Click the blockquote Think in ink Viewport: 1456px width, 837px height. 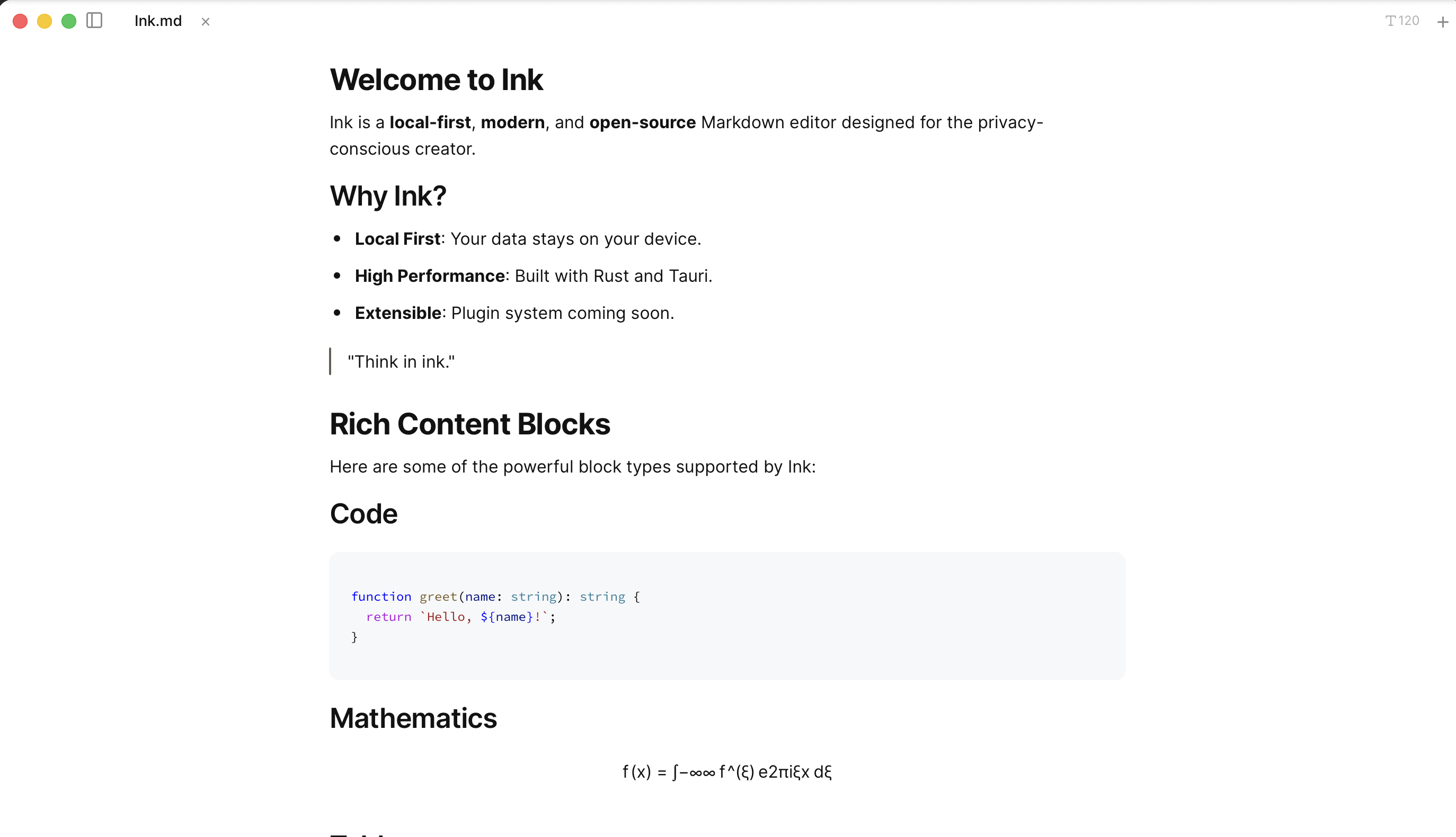pyautogui.click(x=401, y=361)
